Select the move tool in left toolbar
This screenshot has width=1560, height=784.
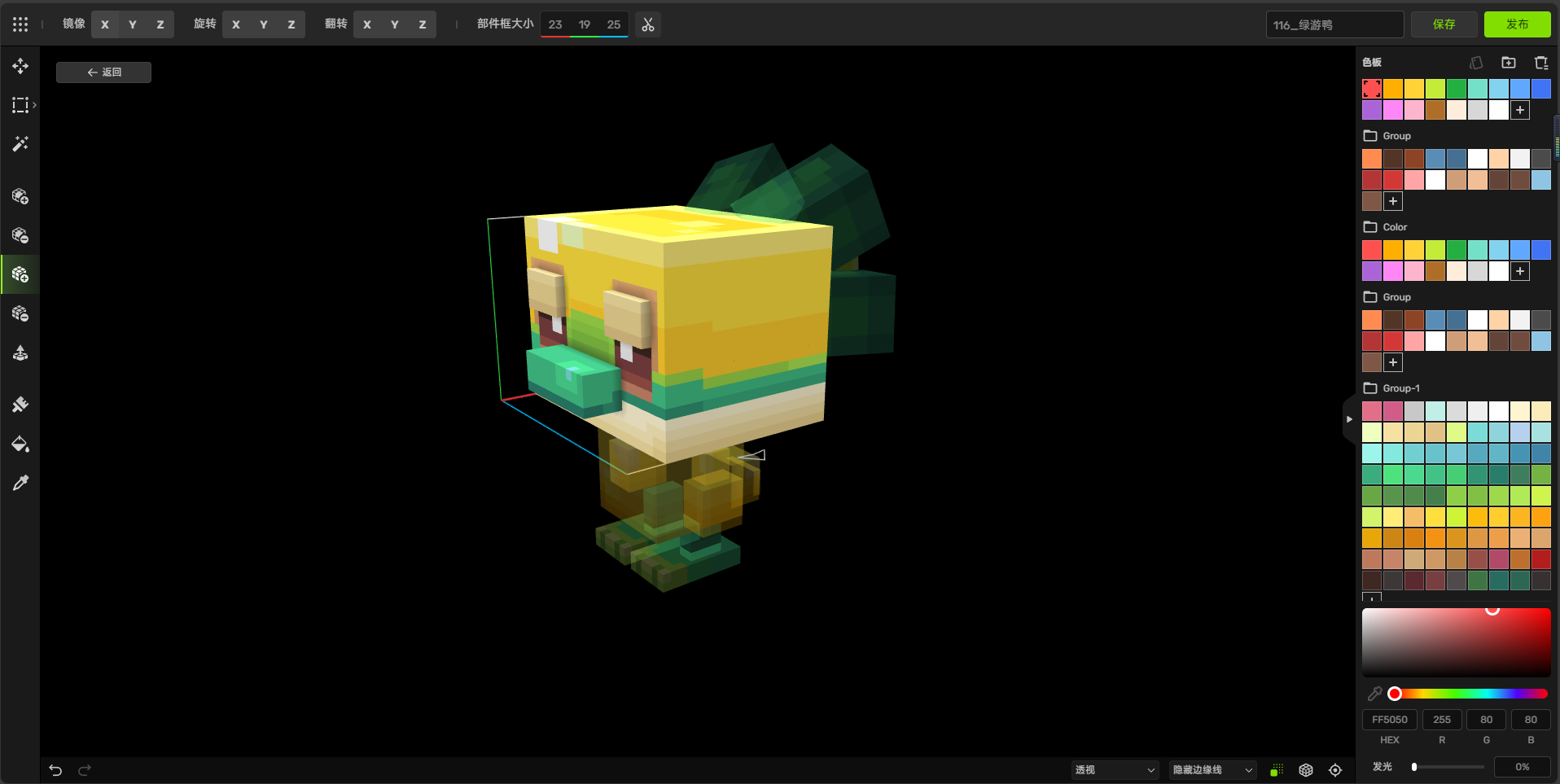click(20, 66)
